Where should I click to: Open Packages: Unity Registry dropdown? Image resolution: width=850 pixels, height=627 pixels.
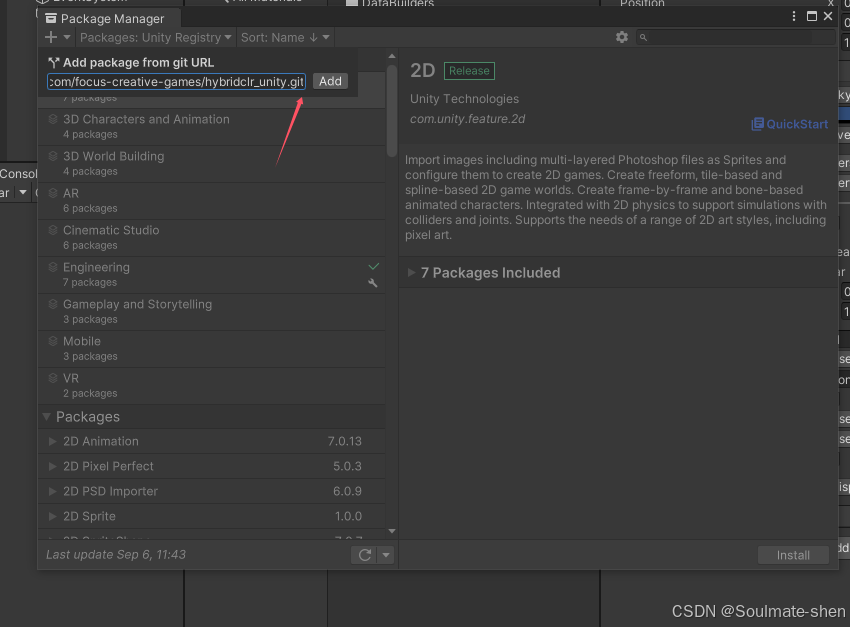point(156,37)
